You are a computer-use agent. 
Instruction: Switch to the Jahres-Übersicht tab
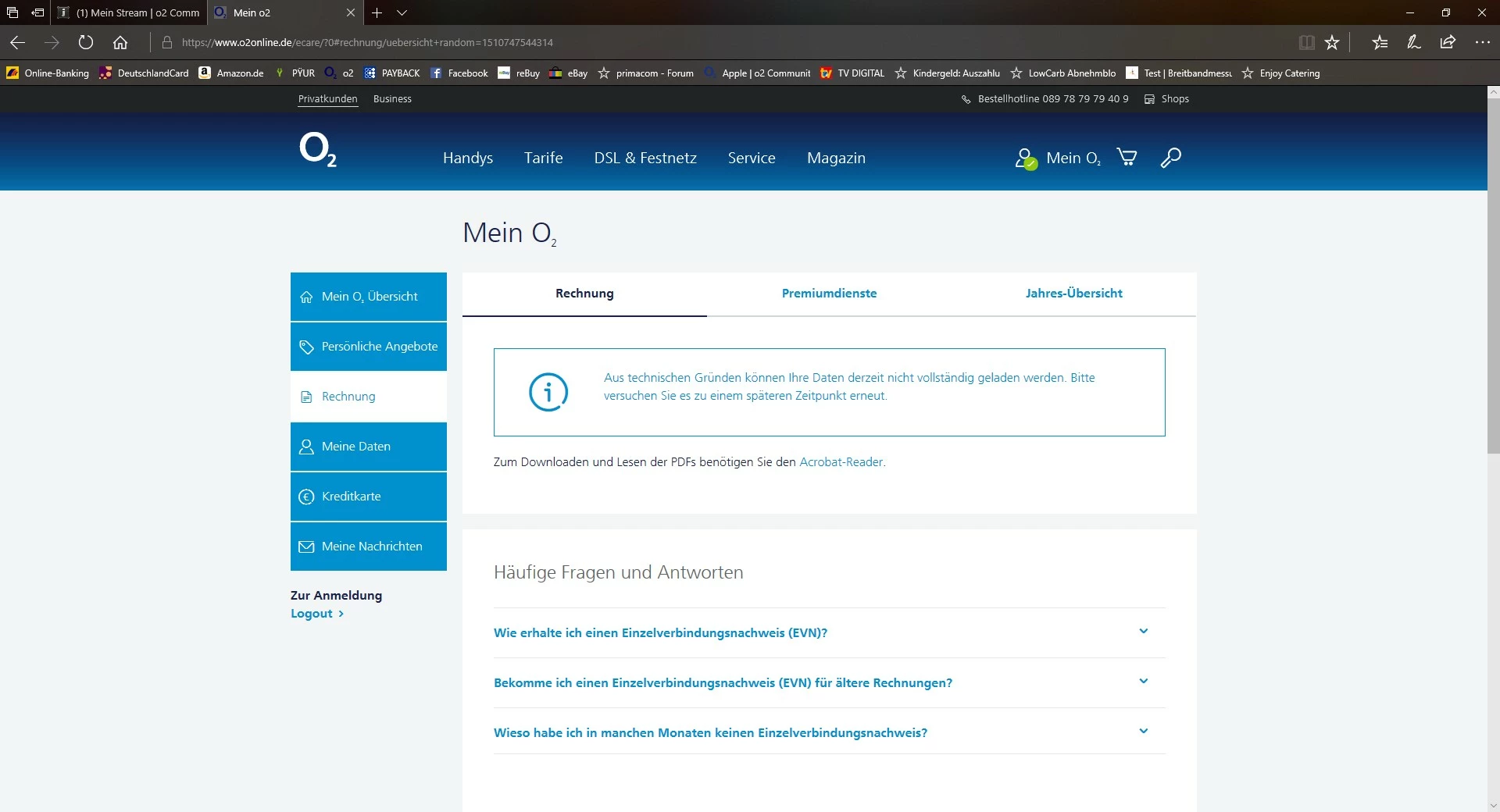pos(1073,294)
